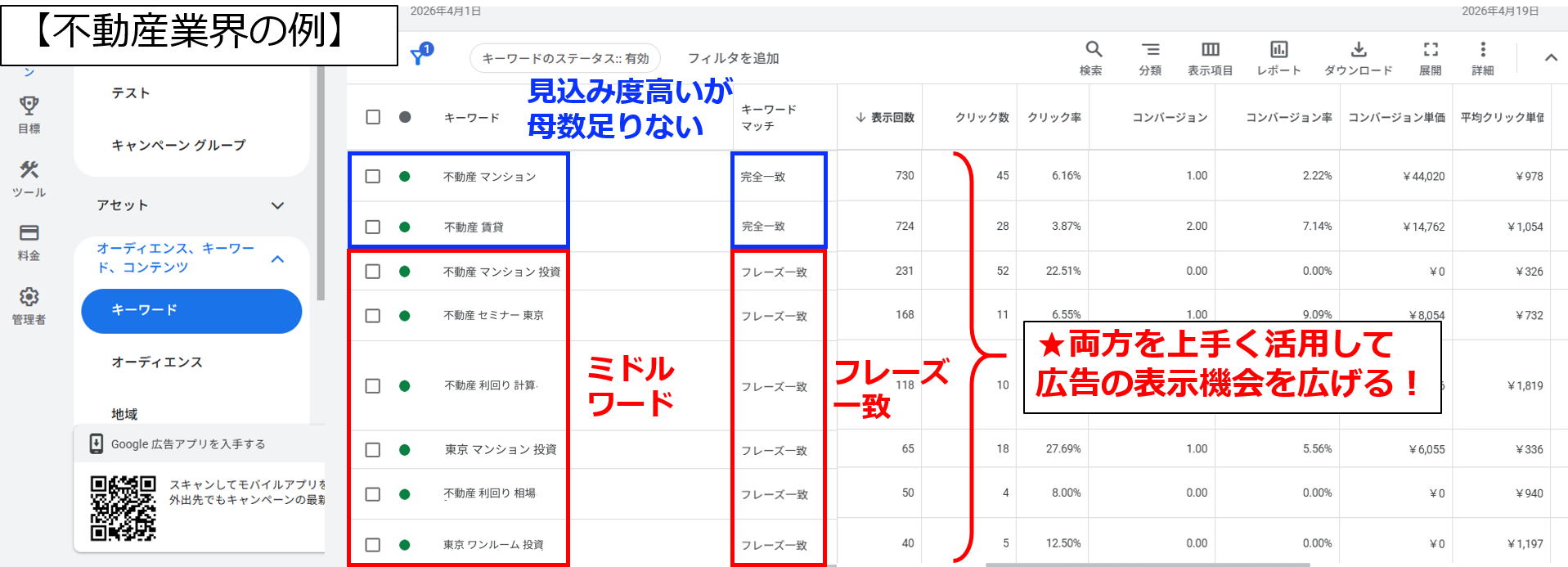The width and height of the screenshot is (1568, 567).
Task: Click フィルタを追加 to add filter
Action: pyautogui.click(x=733, y=58)
